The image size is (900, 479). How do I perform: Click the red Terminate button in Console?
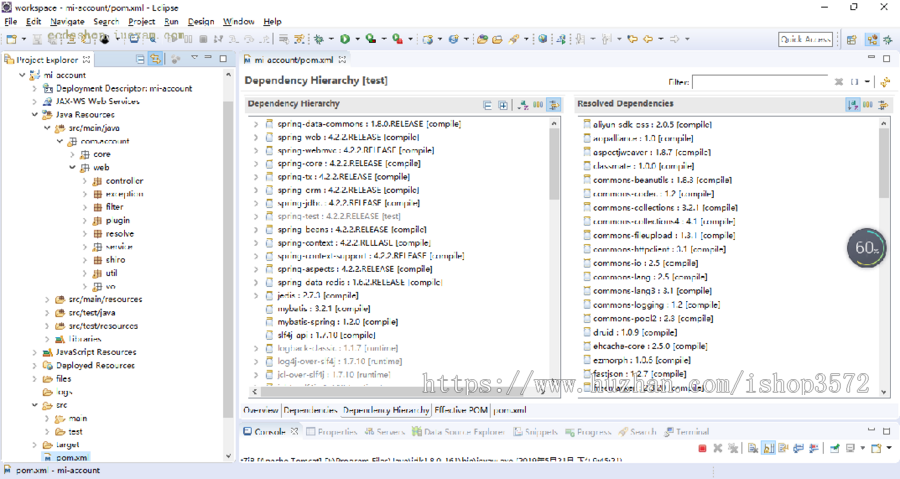click(703, 448)
